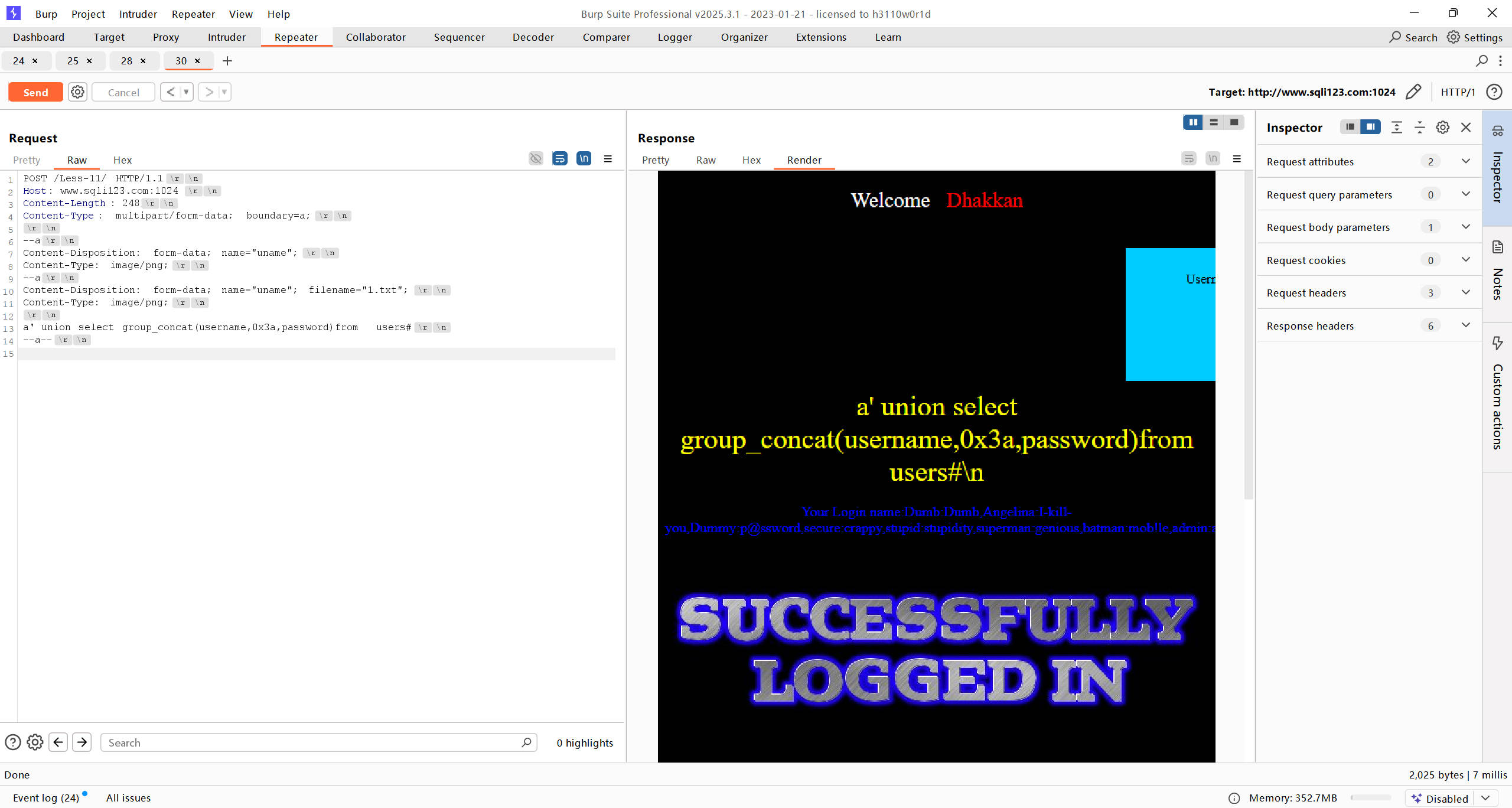Switch to Decoder tab
Viewport: 1512px width, 808px height.
tap(533, 37)
